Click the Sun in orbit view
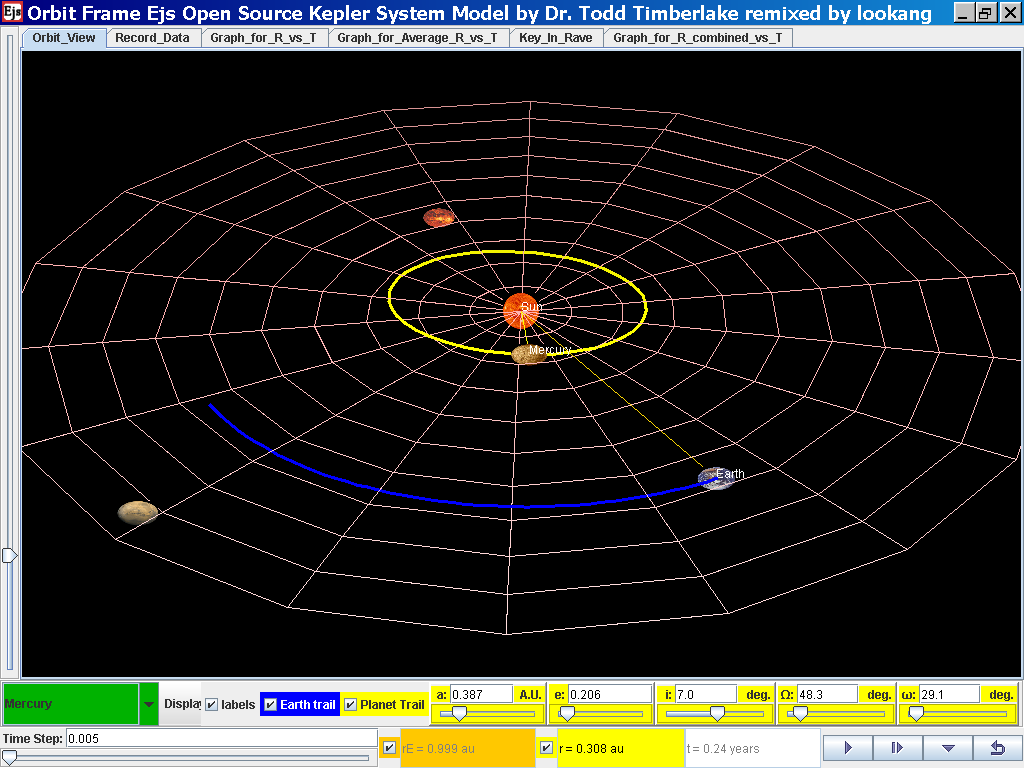 (522, 310)
